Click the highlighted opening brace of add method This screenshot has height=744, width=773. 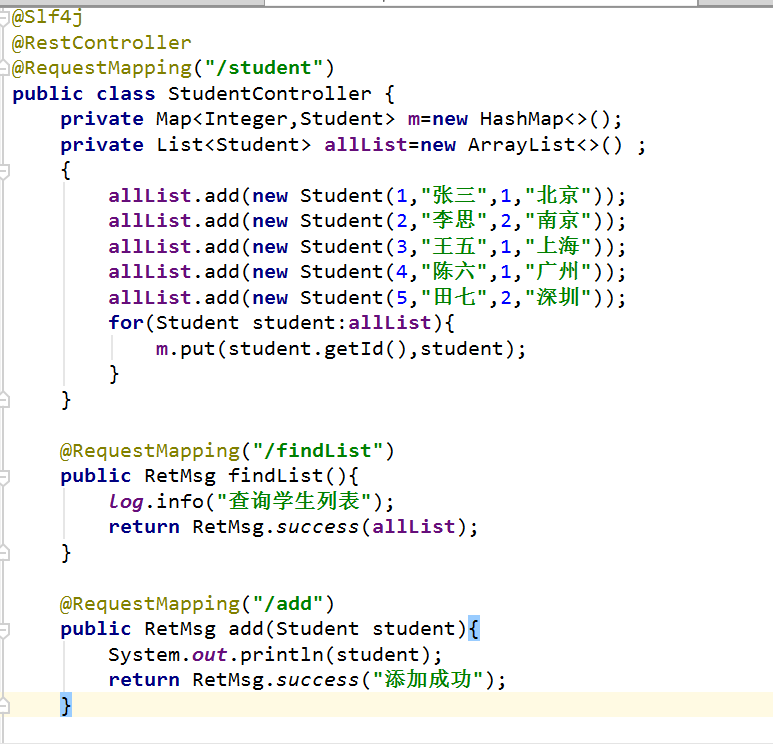pos(474,629)
